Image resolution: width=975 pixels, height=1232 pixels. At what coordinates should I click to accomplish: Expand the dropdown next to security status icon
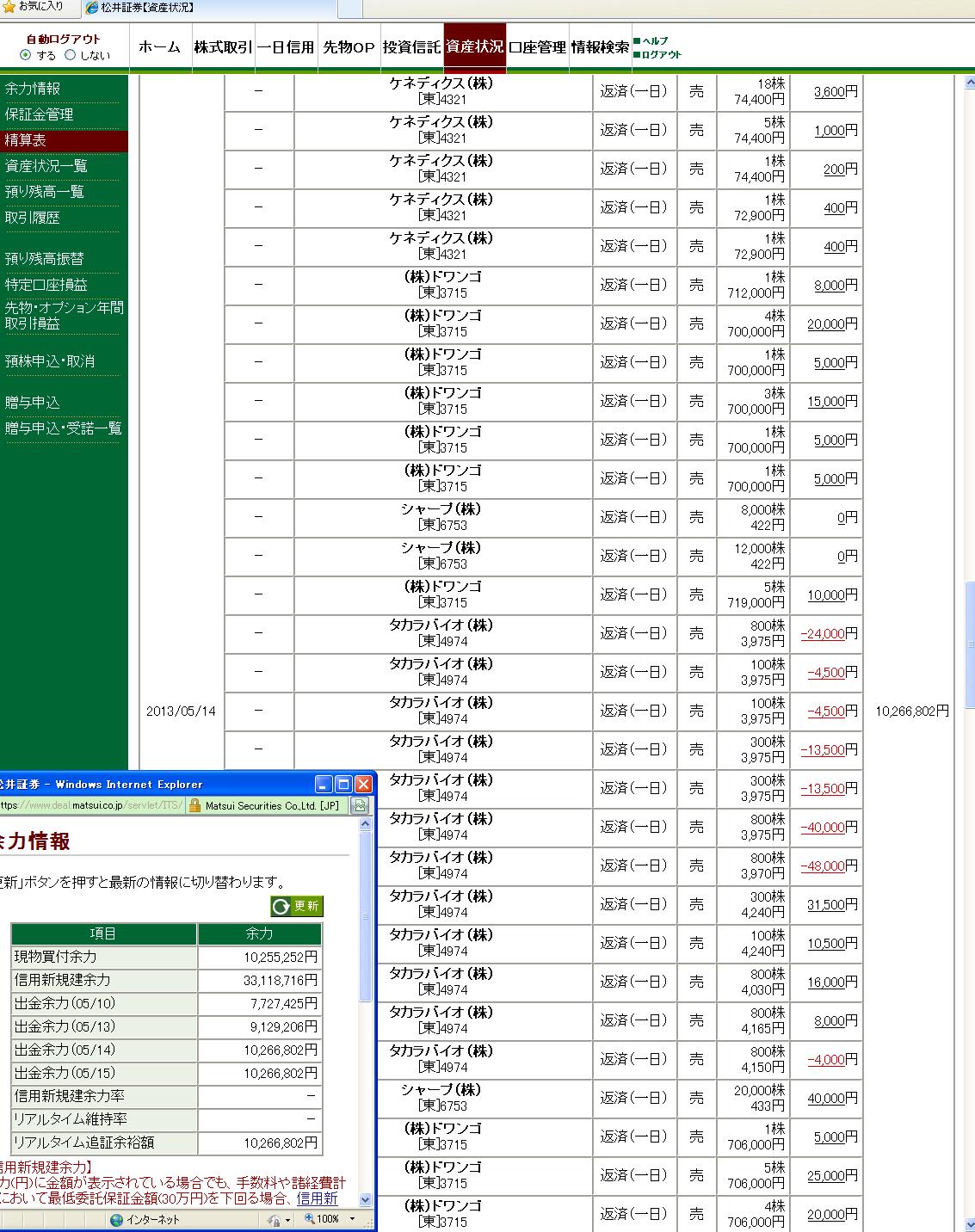tap(288, 1219)
